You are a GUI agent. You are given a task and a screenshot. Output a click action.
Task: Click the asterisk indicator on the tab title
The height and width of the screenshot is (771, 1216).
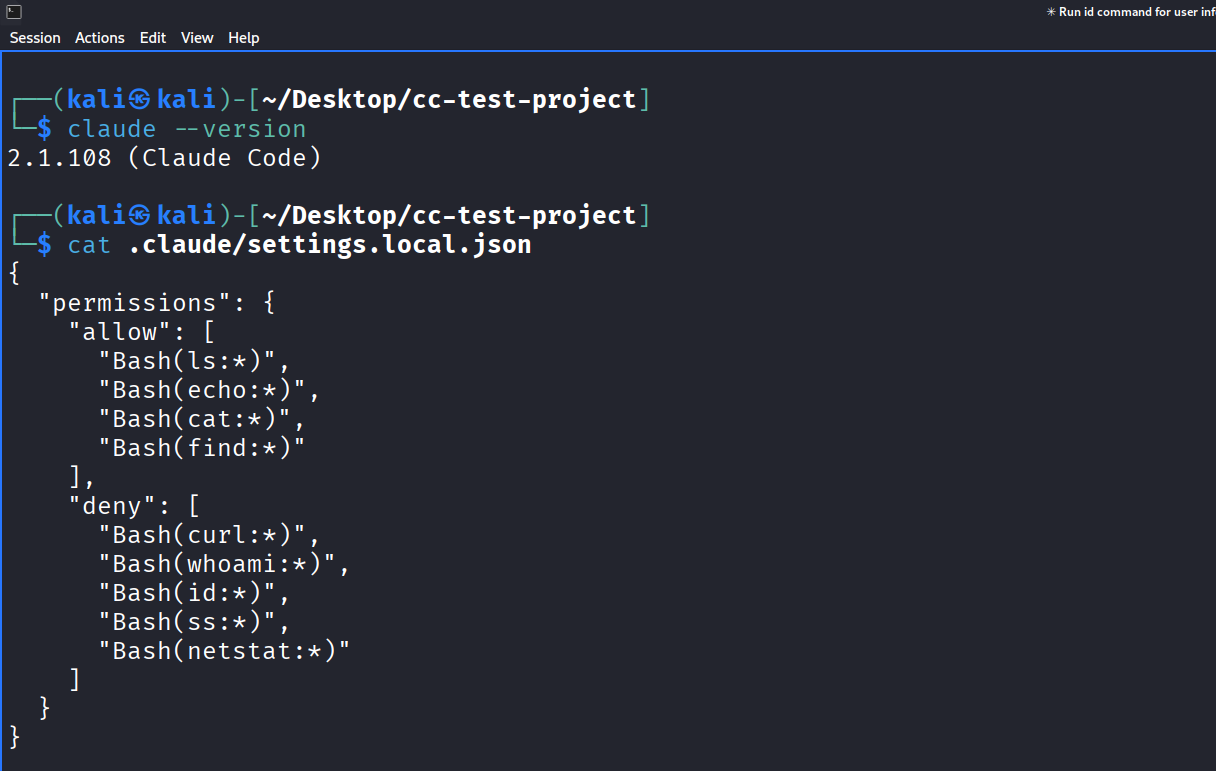(x=1050, y=11)
